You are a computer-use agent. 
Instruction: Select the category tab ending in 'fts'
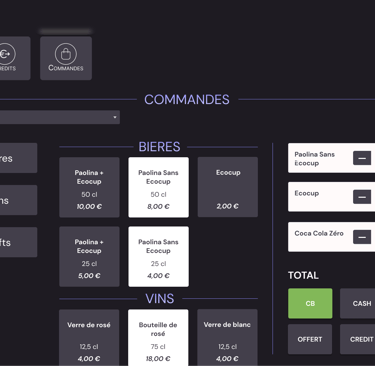(x=18, y=242)
